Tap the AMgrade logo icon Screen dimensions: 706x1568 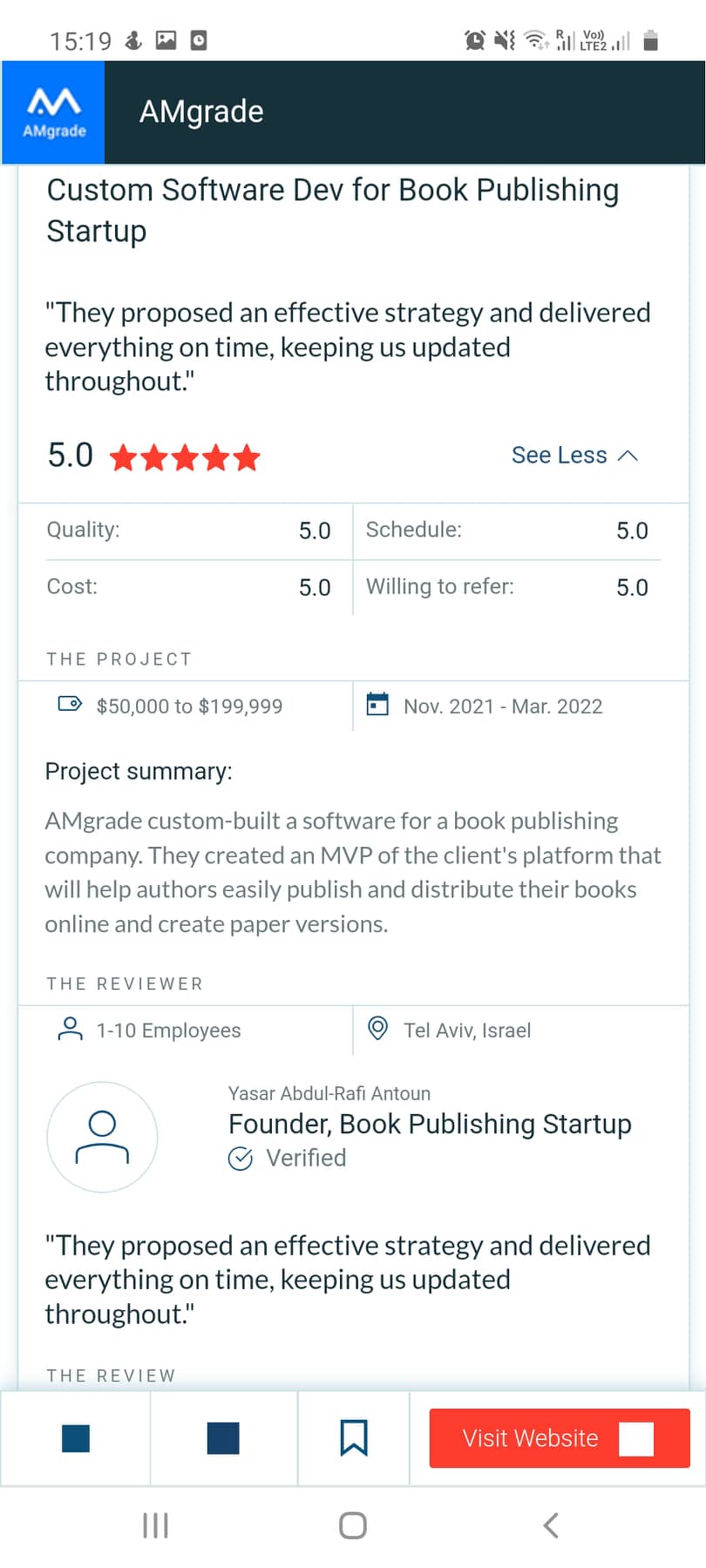[x=53, y=112]
